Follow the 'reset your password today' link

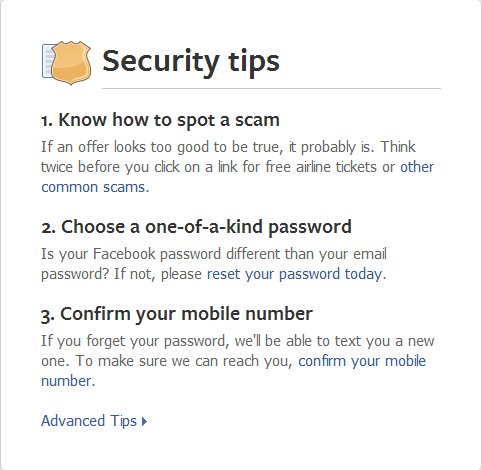tap(295, 274)
